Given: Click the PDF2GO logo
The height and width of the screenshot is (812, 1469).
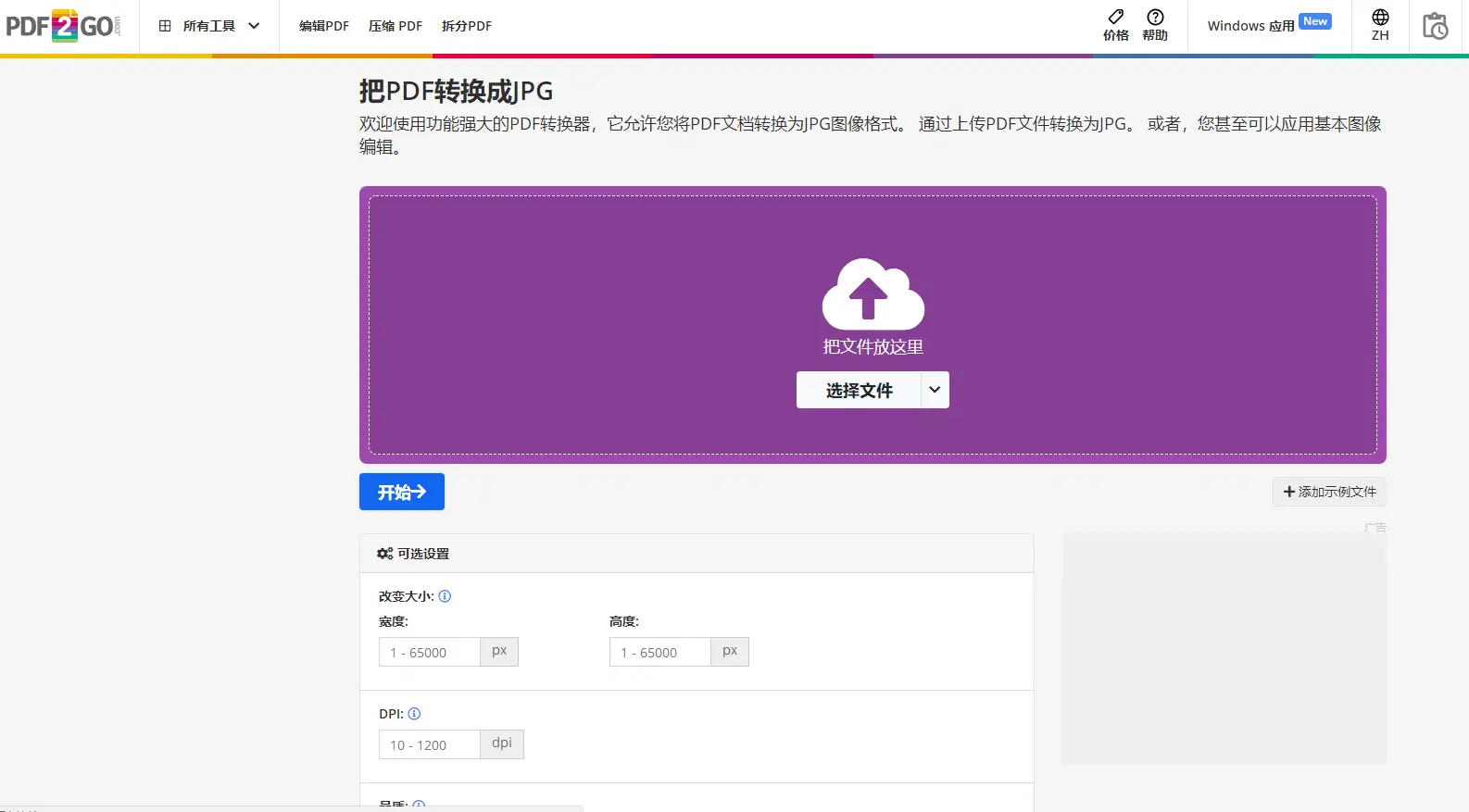Looking at the screenshot, I should [63, 26].
